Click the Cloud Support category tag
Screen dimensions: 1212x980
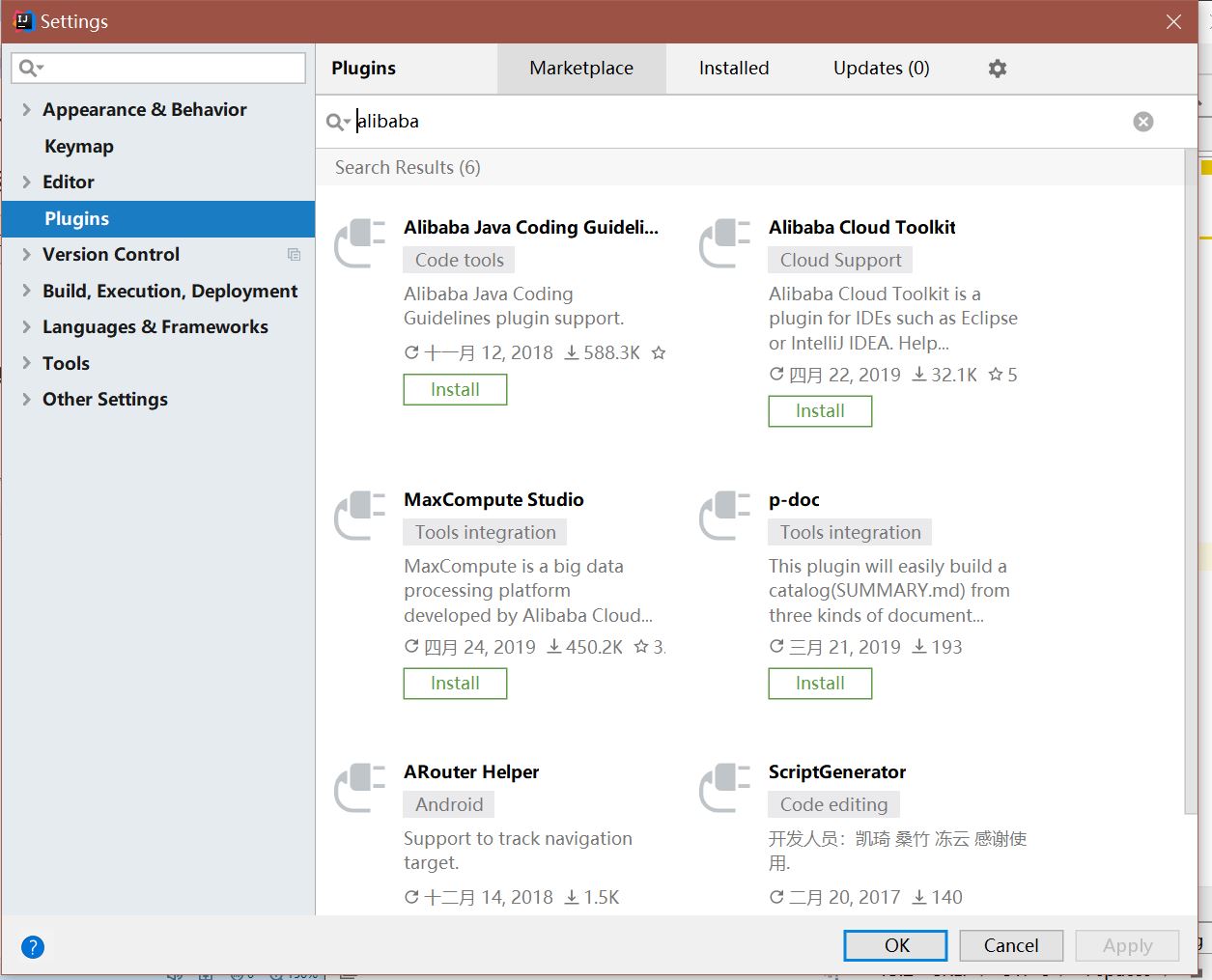tap(841, 261)
